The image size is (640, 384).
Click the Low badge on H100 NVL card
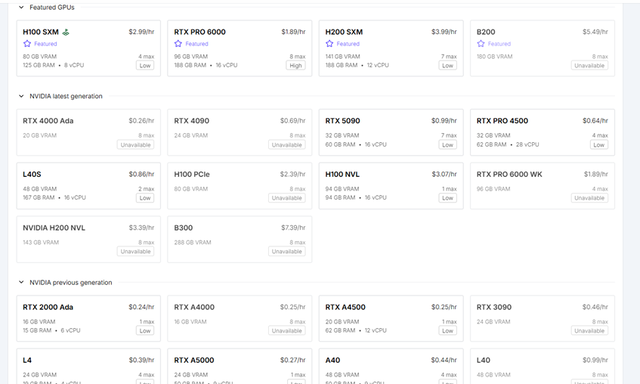(448, 198)
